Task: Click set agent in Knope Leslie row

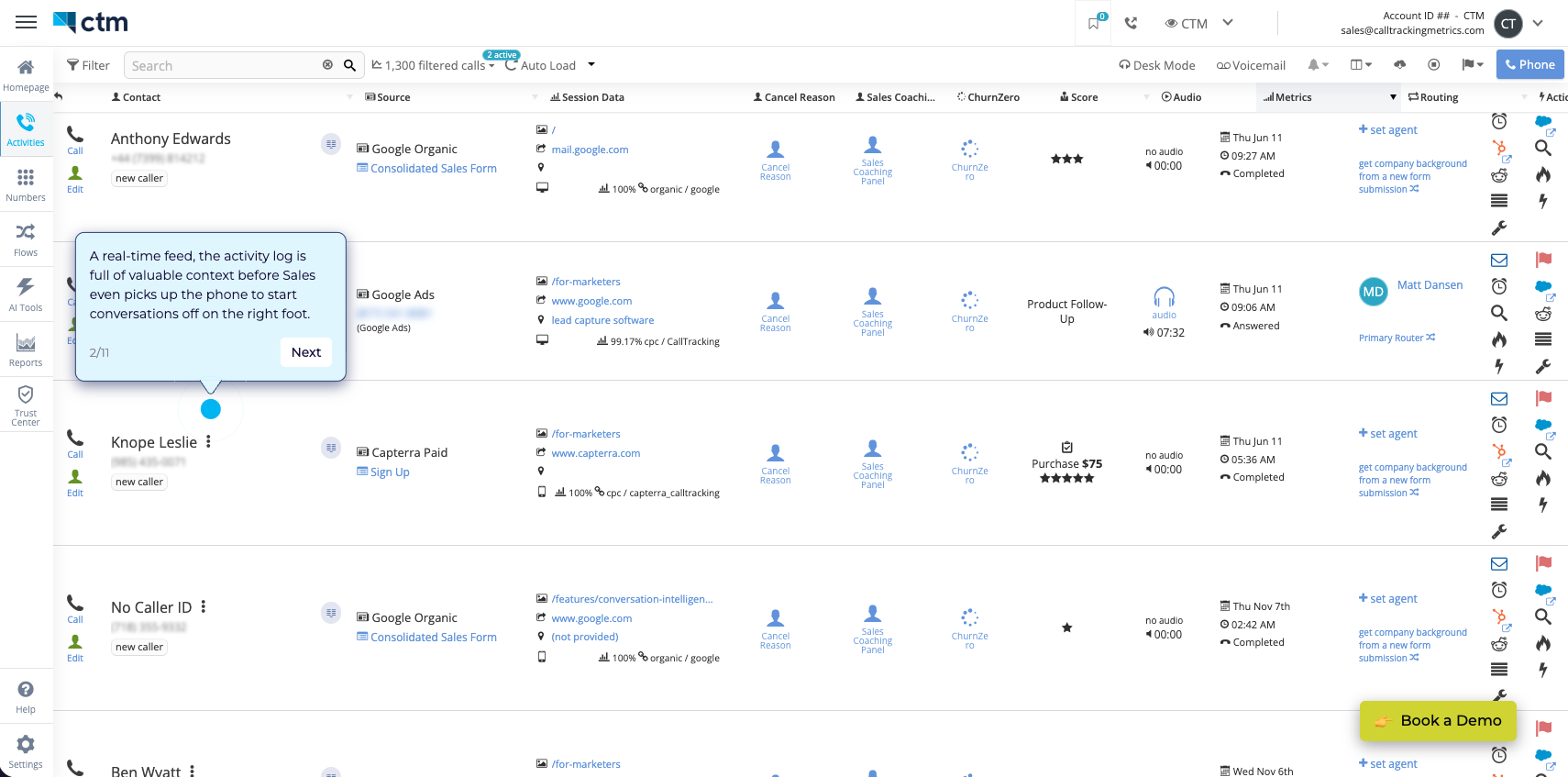Action: tap(1387, 433)
